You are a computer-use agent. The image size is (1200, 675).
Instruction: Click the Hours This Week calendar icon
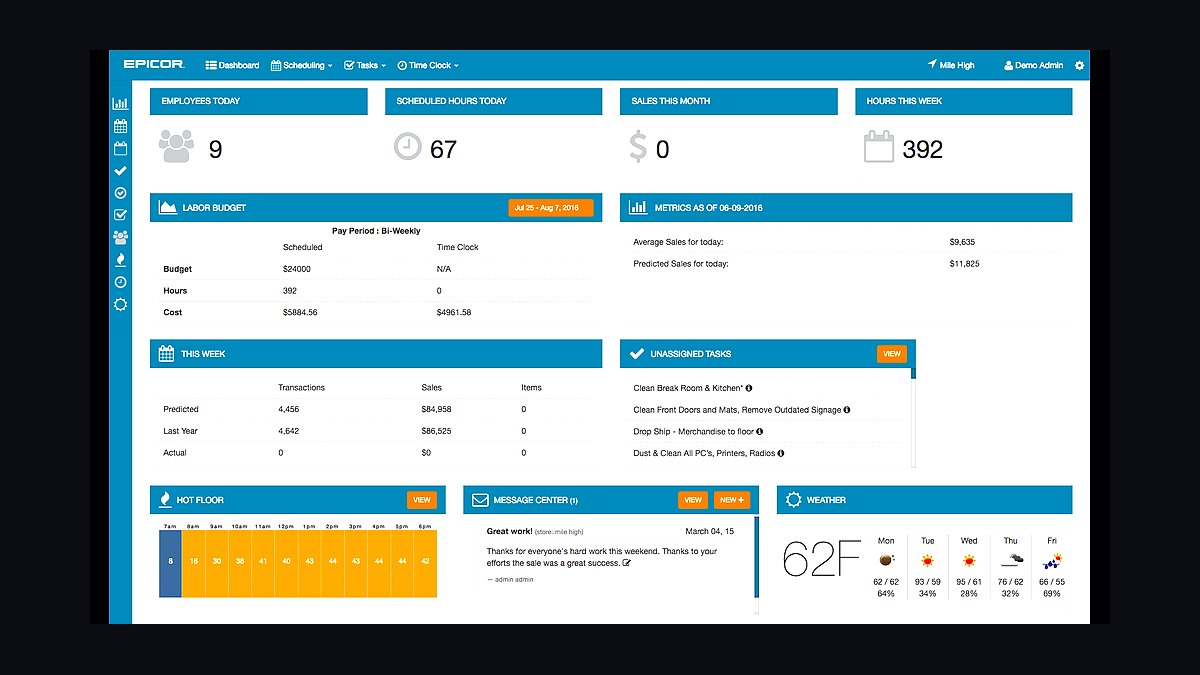coord(878,148)
